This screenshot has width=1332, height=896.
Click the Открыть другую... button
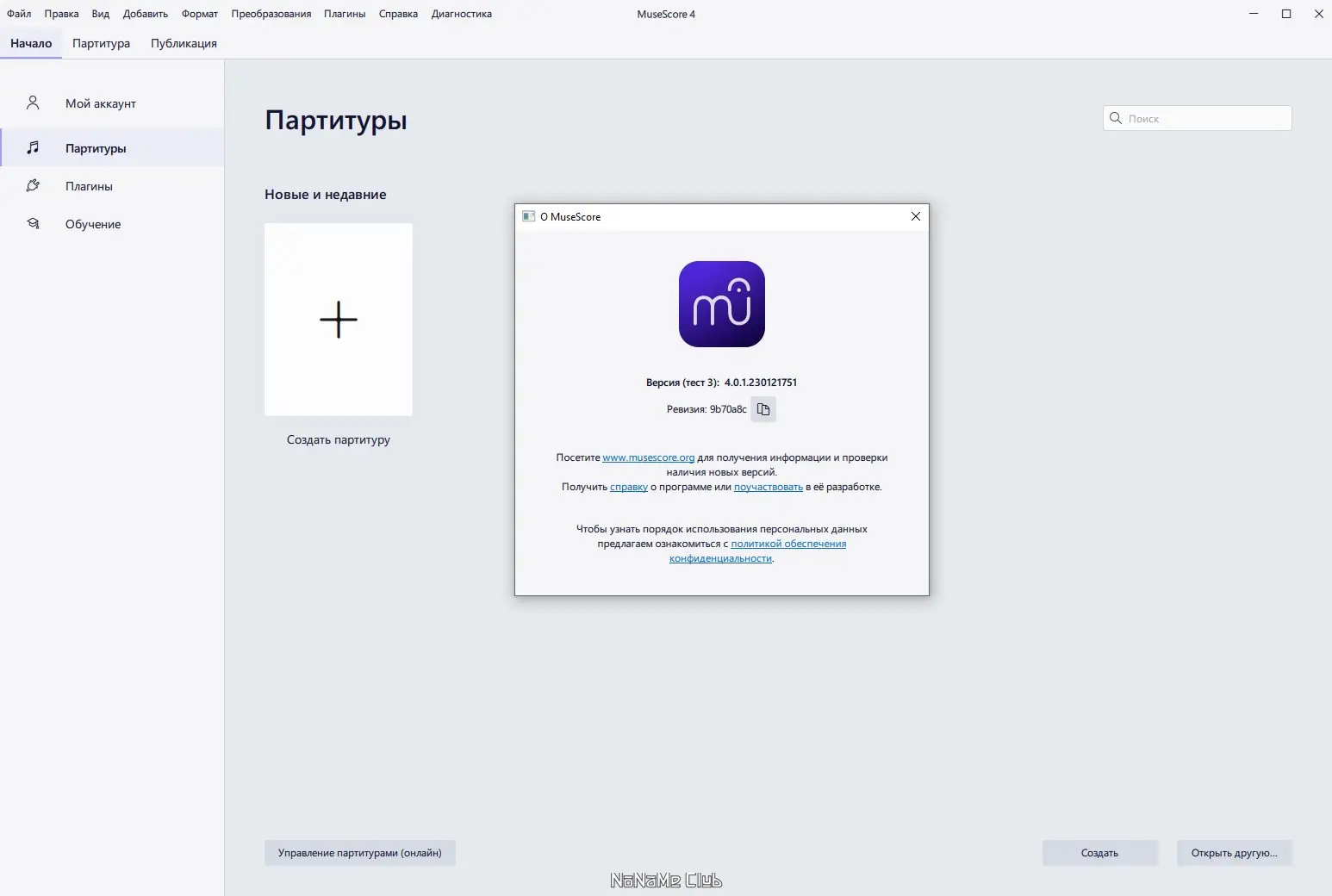tap(1235, 852)
